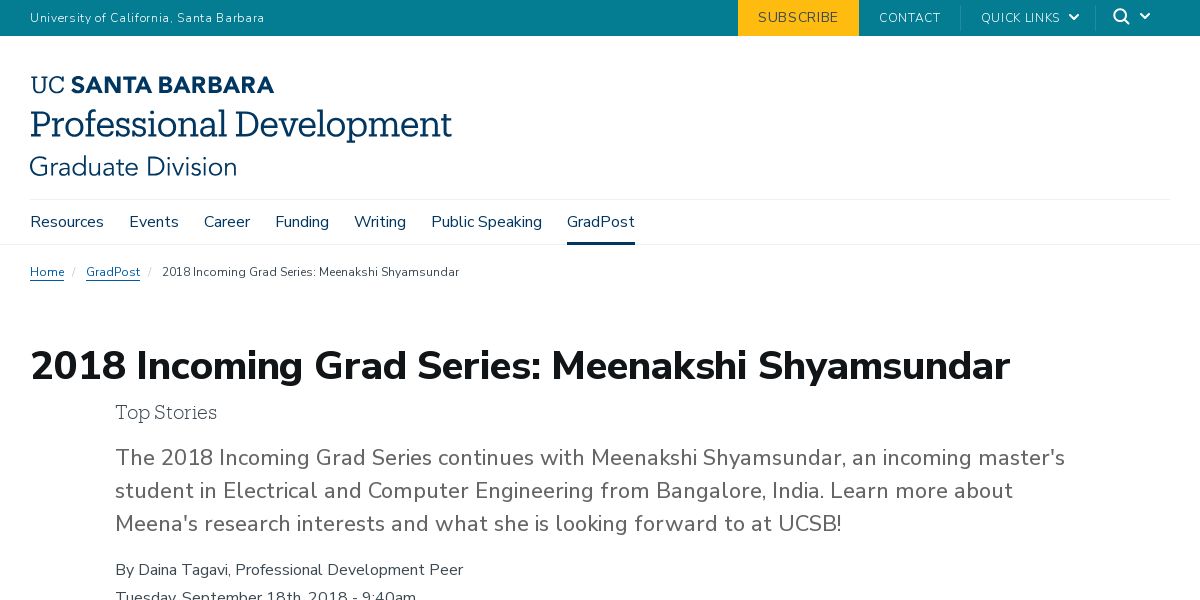Click the search magnifier icon
Screen dimensions: 1200x600
(x=1121, y=17)
